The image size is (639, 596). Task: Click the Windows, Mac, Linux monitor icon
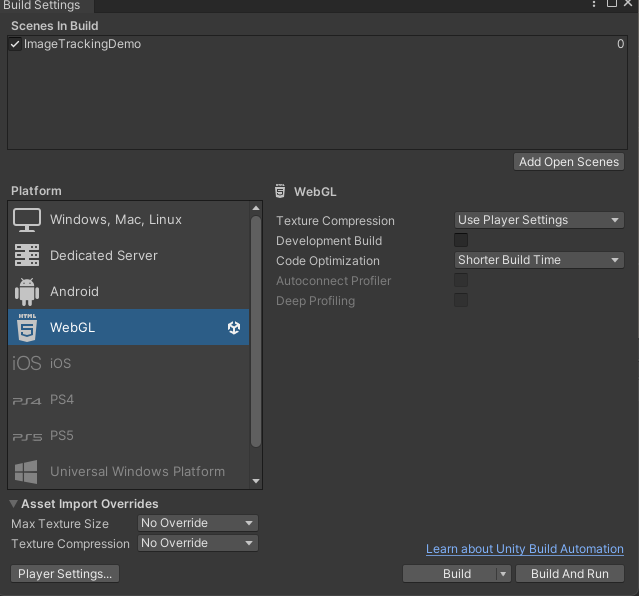[x=27, y=219]
